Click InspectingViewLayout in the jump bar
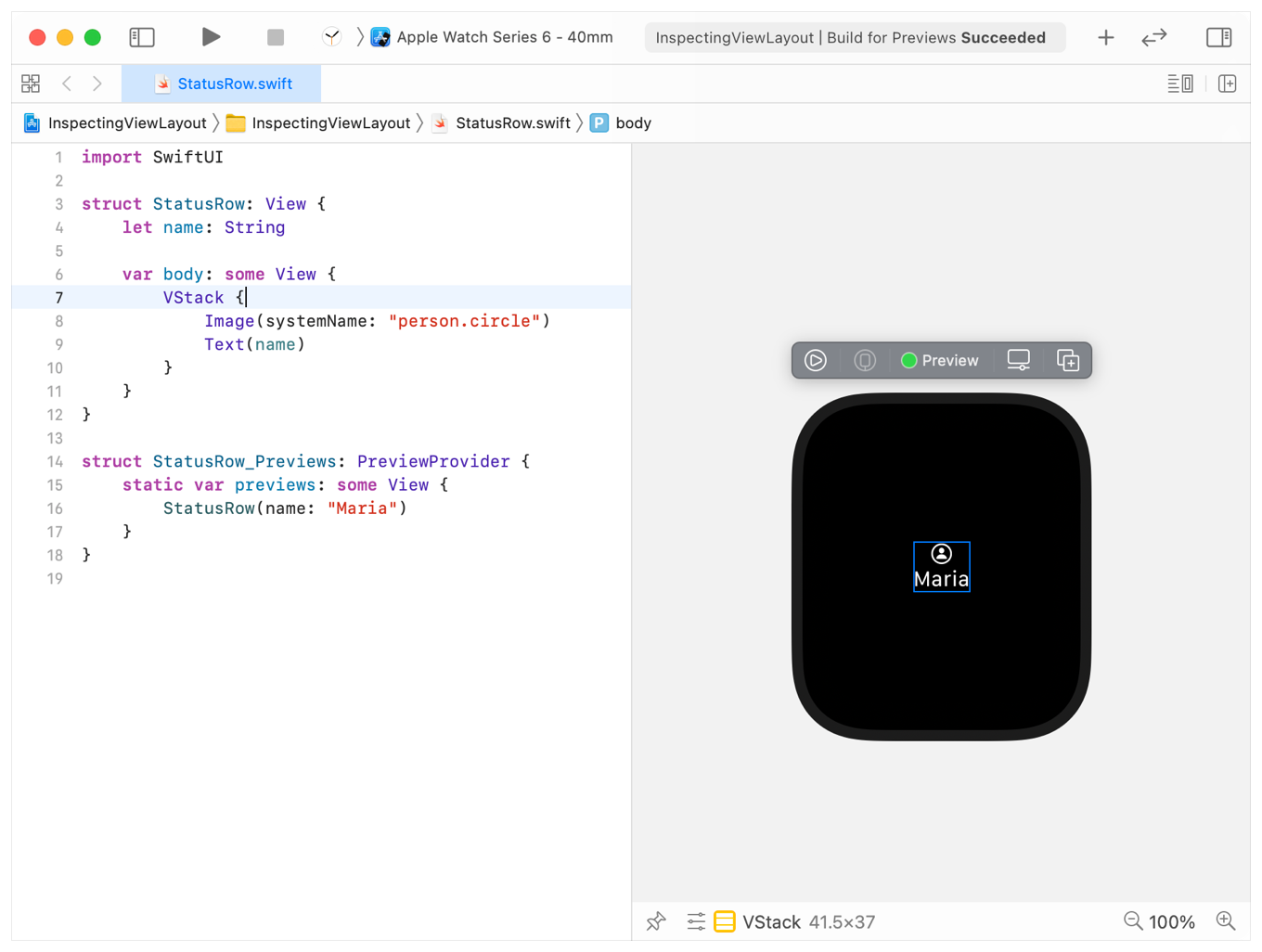Viewport: 1262px width, 952px height. click(x=125, y=122)
